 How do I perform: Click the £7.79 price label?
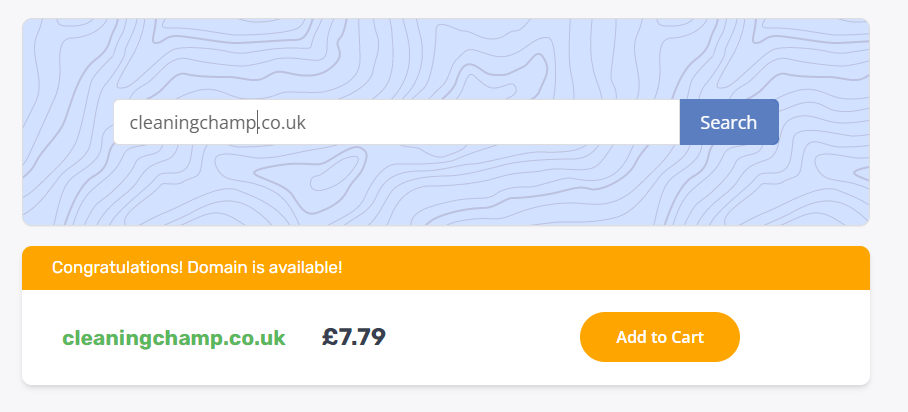(354, 337)
